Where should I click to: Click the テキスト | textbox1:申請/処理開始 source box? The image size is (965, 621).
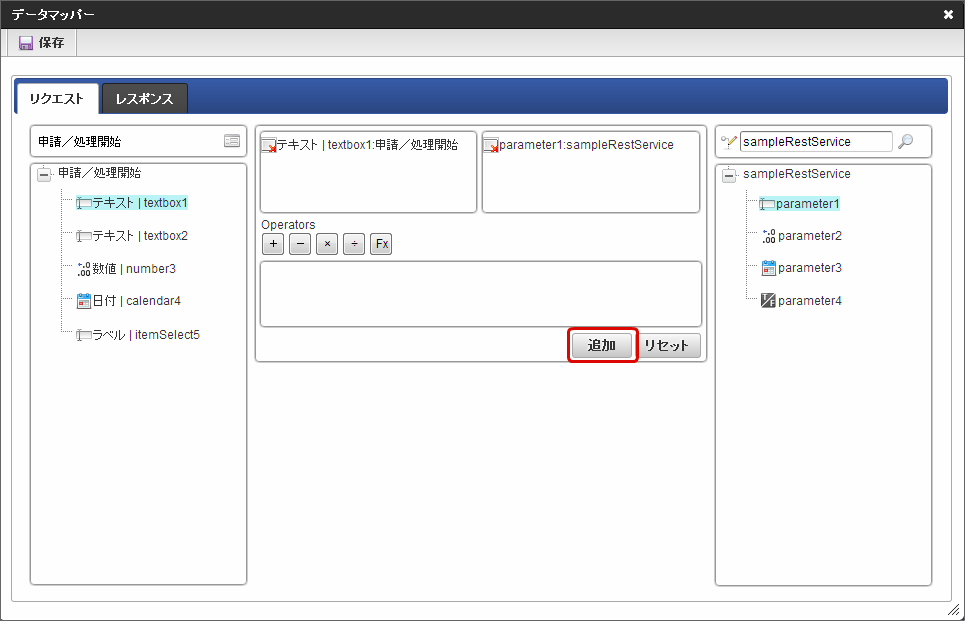(368, 172)
